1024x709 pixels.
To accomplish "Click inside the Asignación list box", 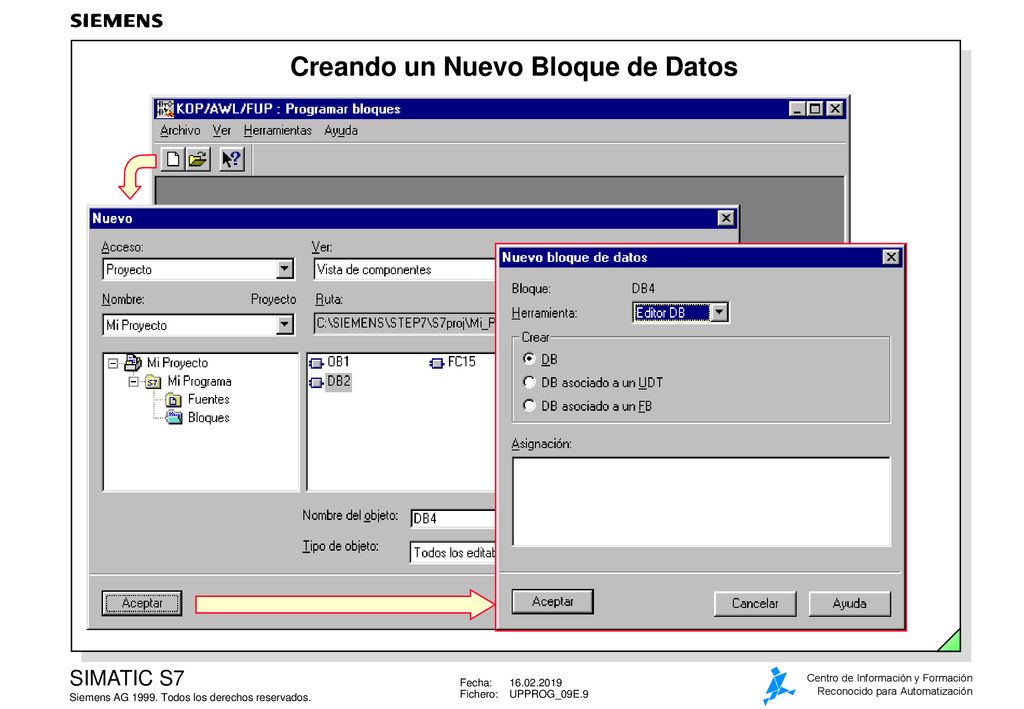I will pyautogui.click(x=701, y=501).
